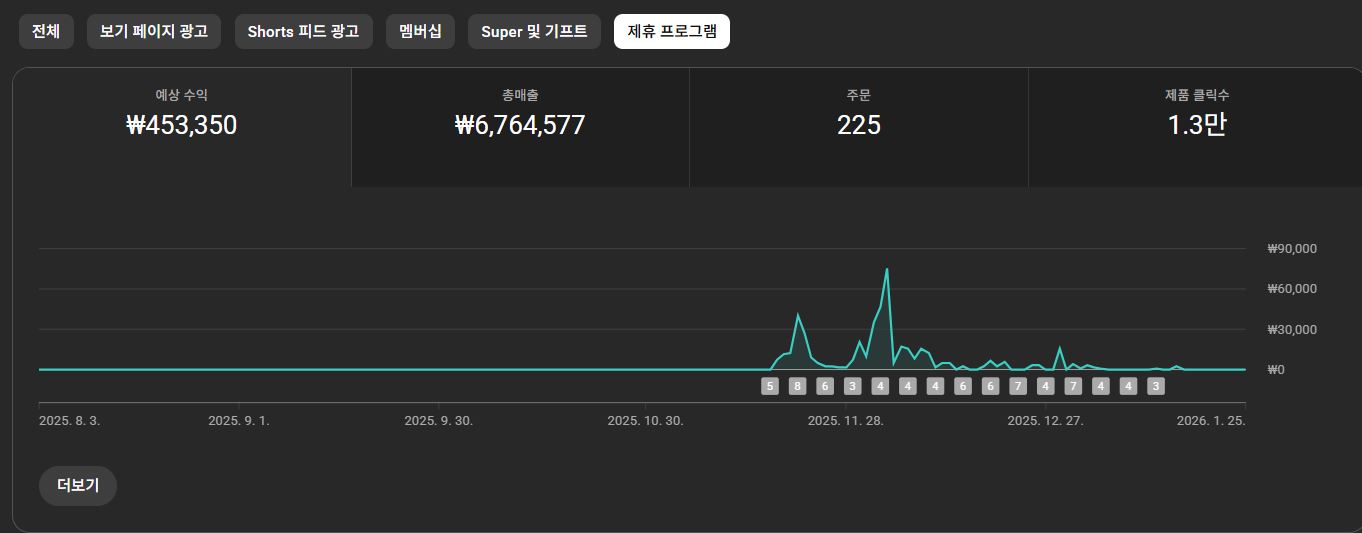Open the 멤버십 revenue filter
The width and height of the screenshot is (1362, 533).
420,31
